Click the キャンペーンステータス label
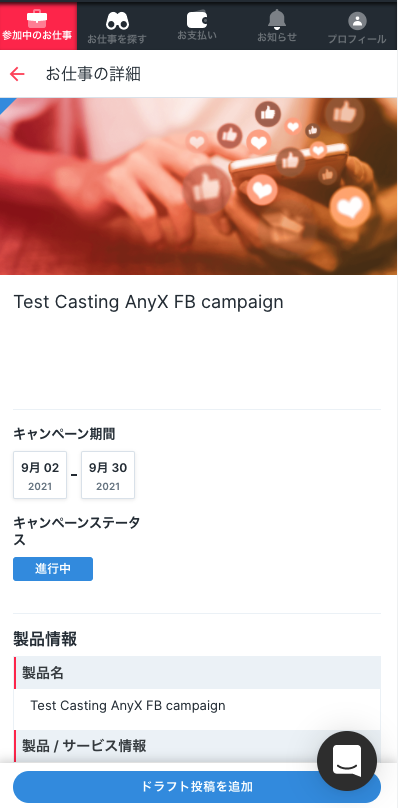Viewport: 398px width, 808px height. click(76, 531)
